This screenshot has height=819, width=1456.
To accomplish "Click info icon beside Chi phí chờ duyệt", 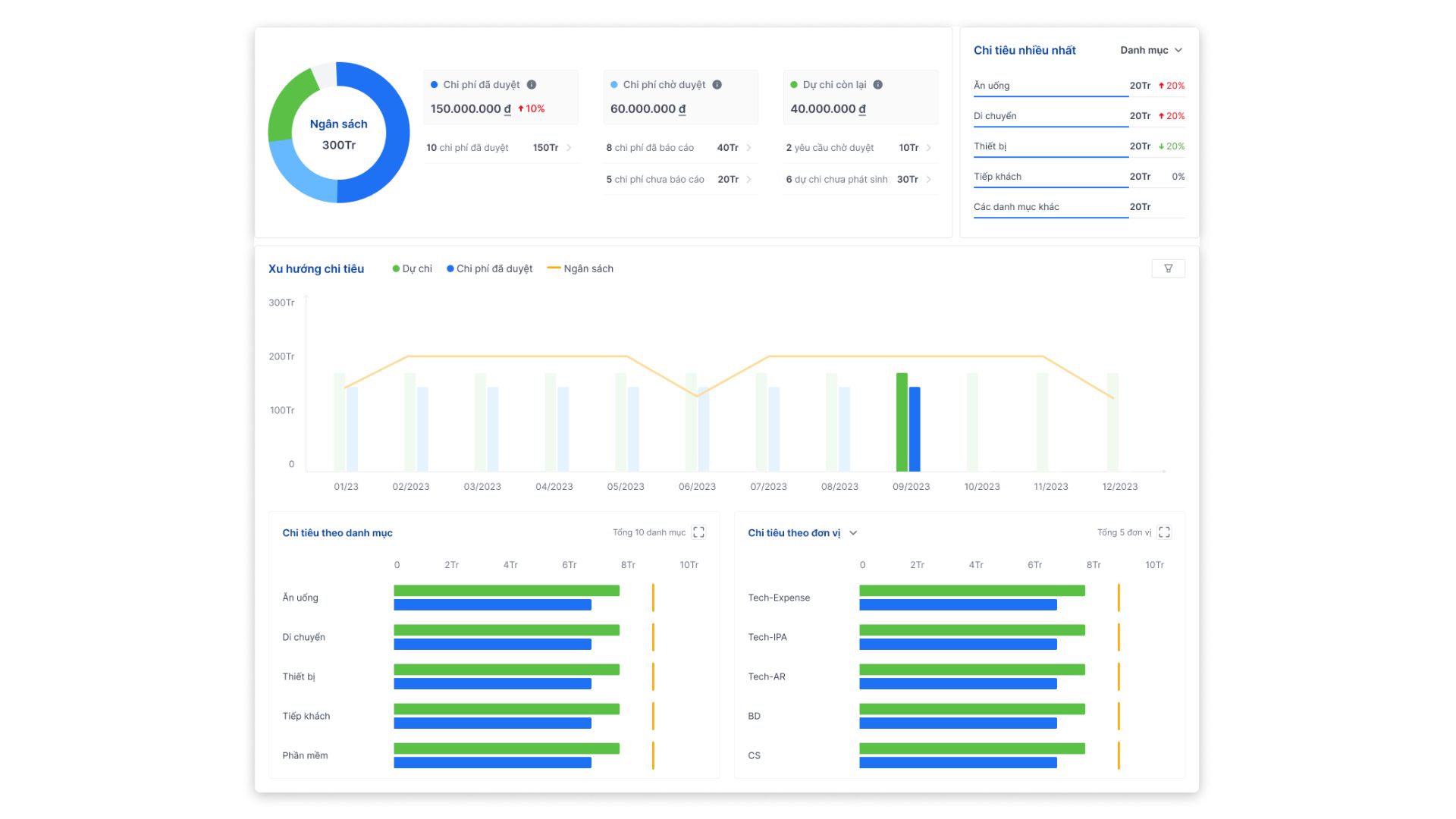I will (x=717, y=85).
